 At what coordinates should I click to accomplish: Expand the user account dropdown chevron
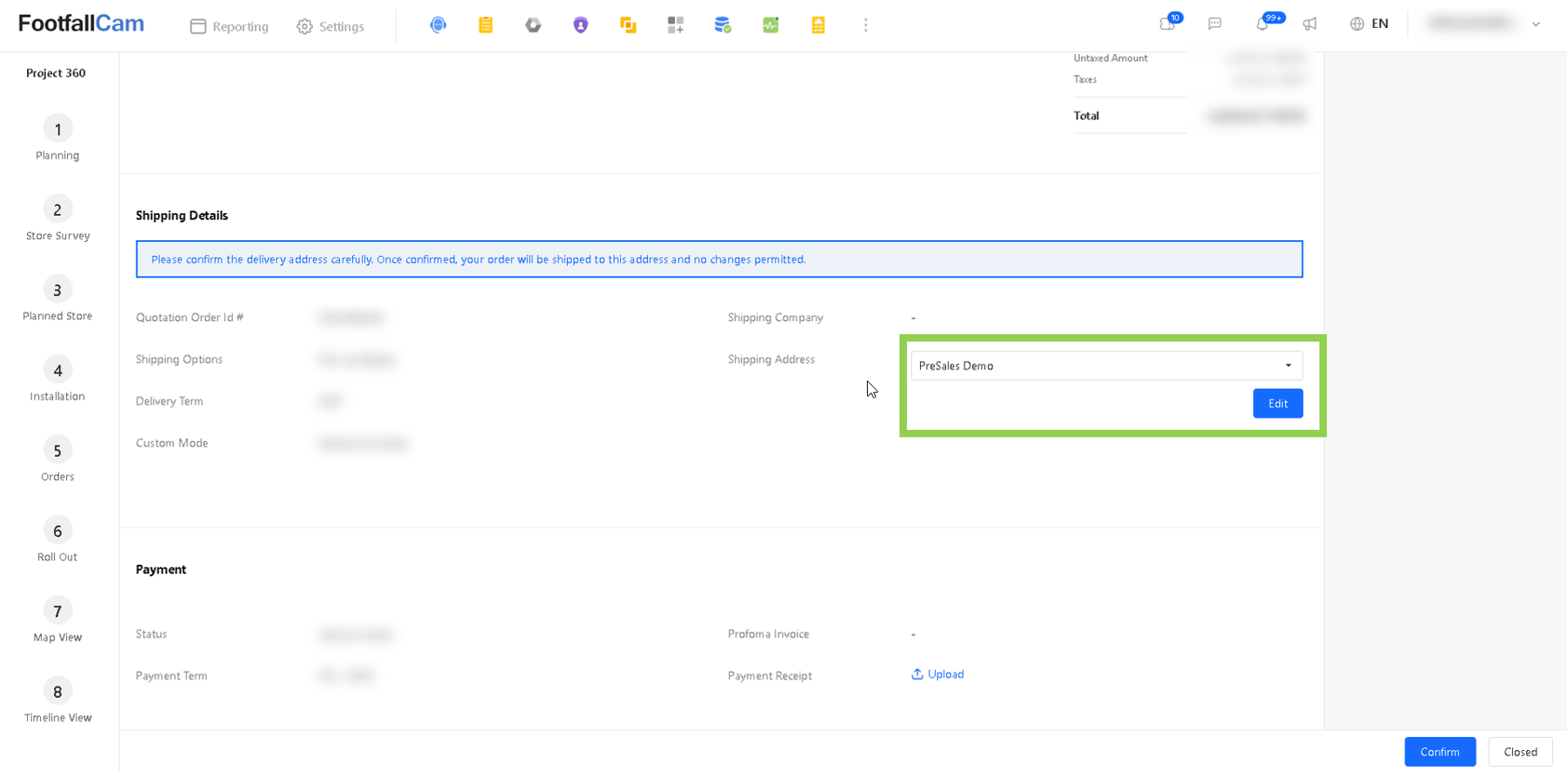[1535, 24]
